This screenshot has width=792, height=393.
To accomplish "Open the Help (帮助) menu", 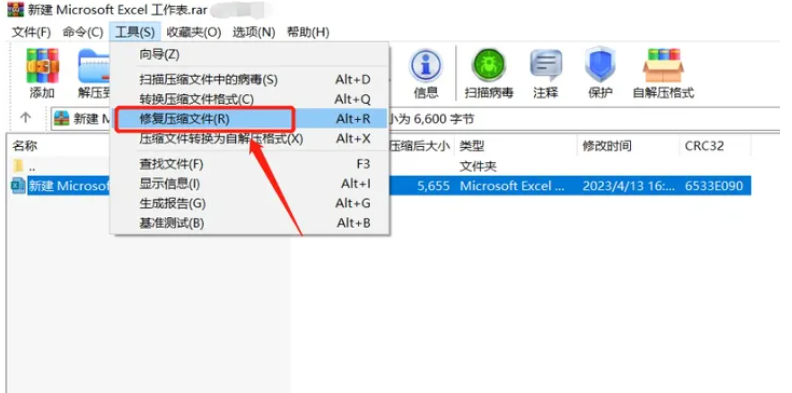I will (308, 32).
